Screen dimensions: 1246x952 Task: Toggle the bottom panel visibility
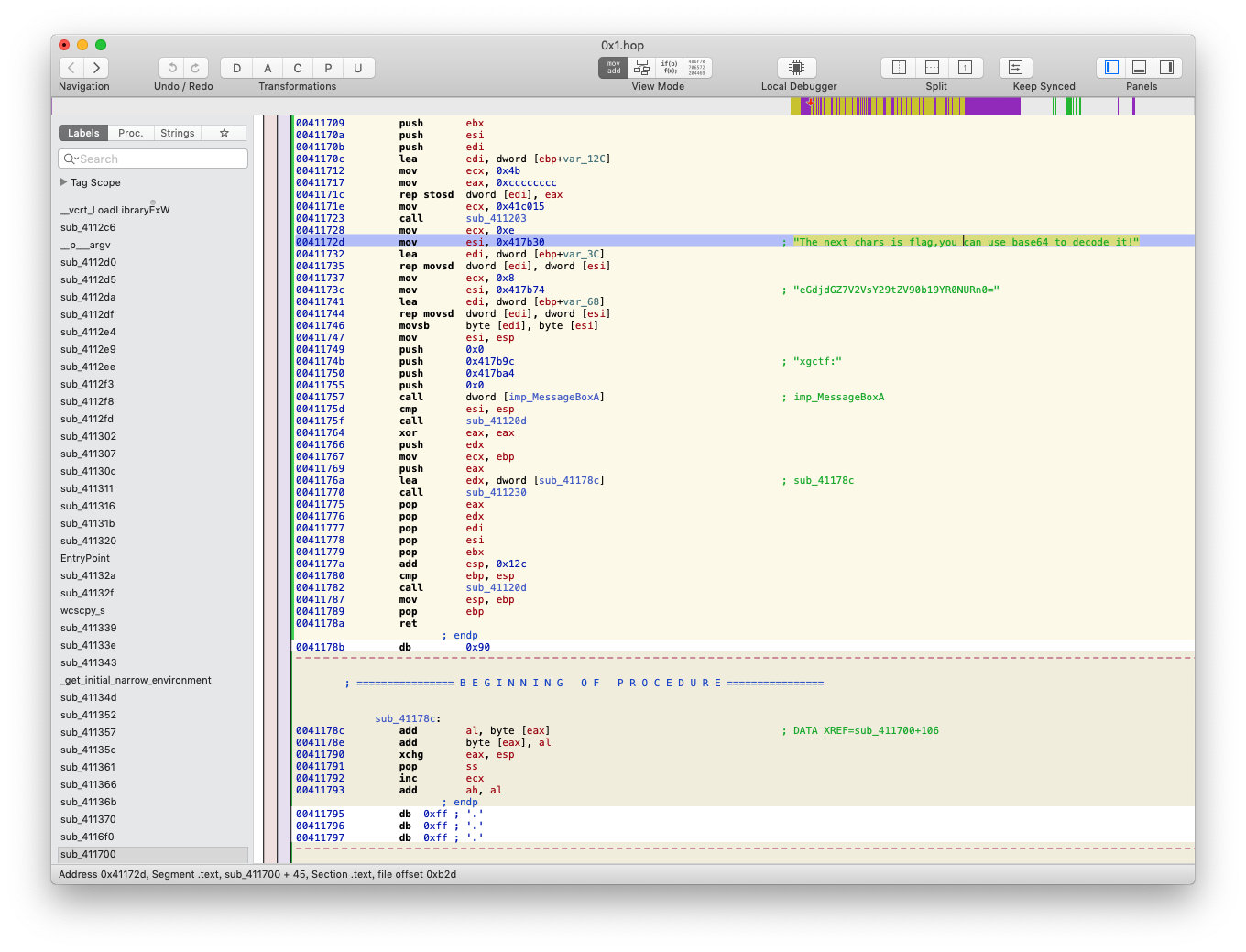point(1139,68)
